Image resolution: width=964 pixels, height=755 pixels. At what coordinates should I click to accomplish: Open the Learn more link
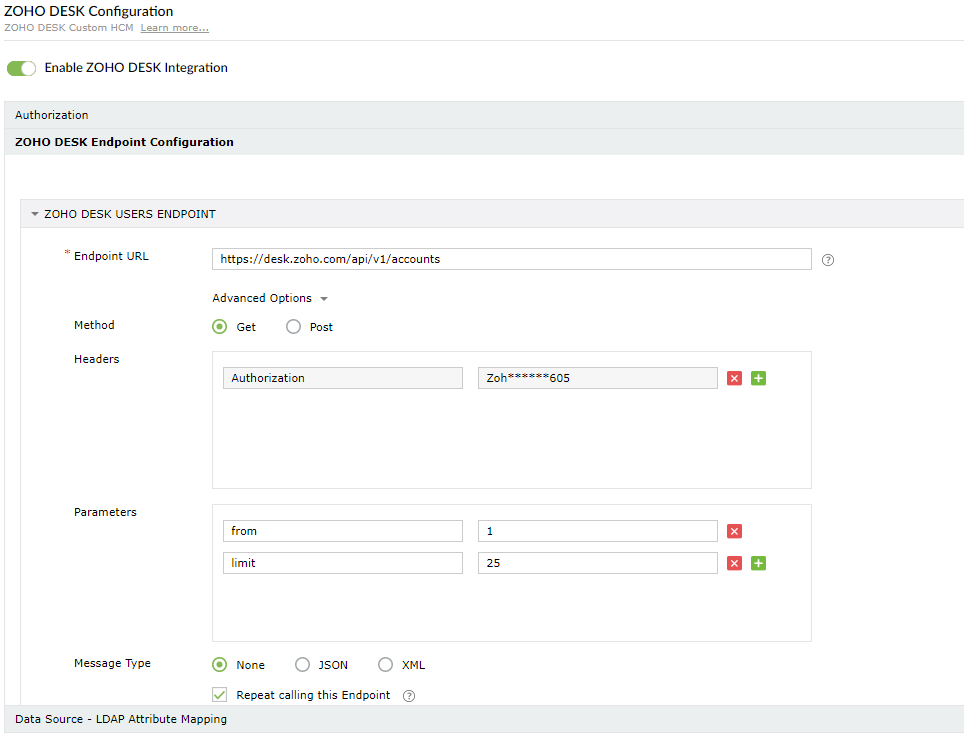(x=174, y=27)
